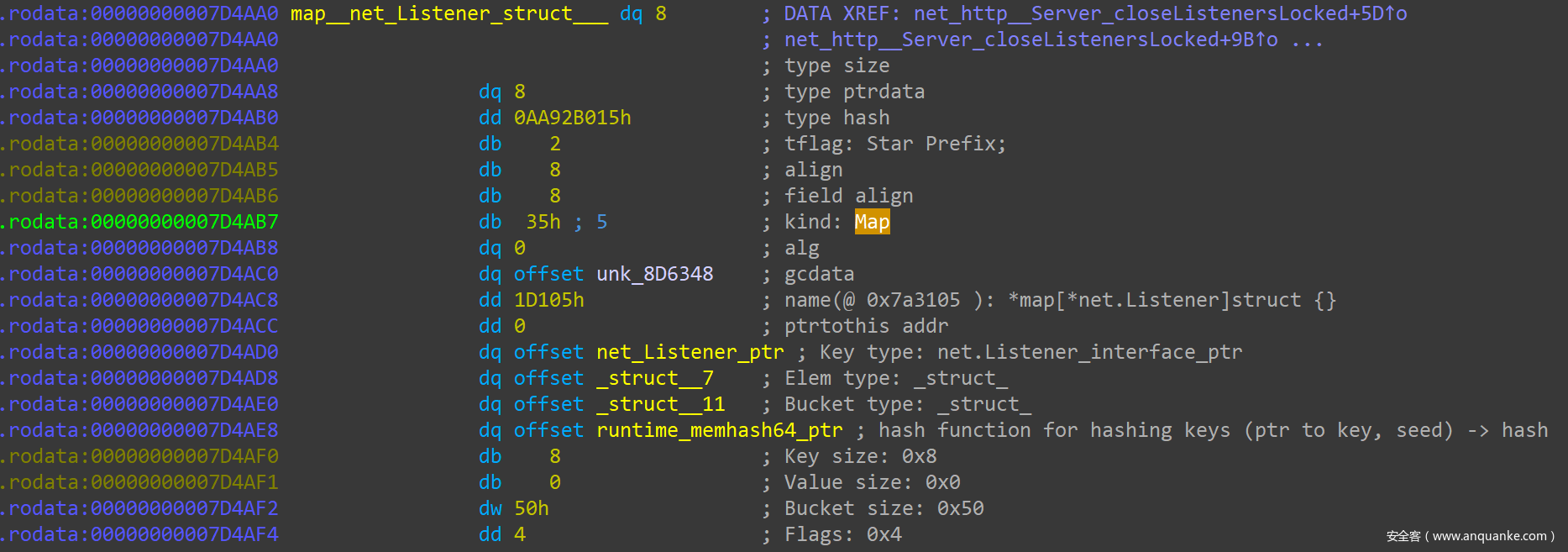Follow the closeListenersLocked+9B cross reference
This screenshot has height=552, width=1568.
pos(1030,39)
